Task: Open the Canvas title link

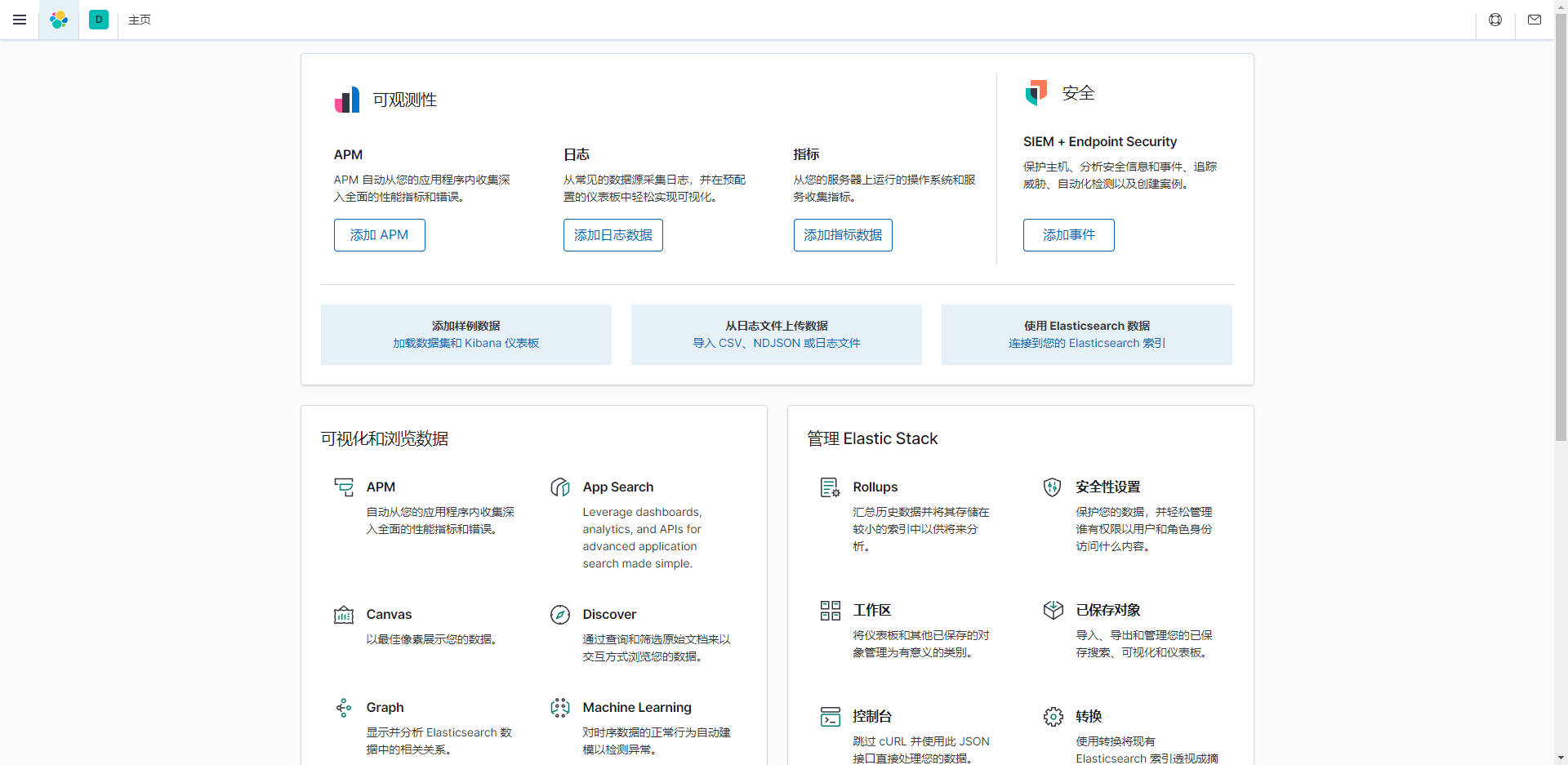Action: (389, 615)
